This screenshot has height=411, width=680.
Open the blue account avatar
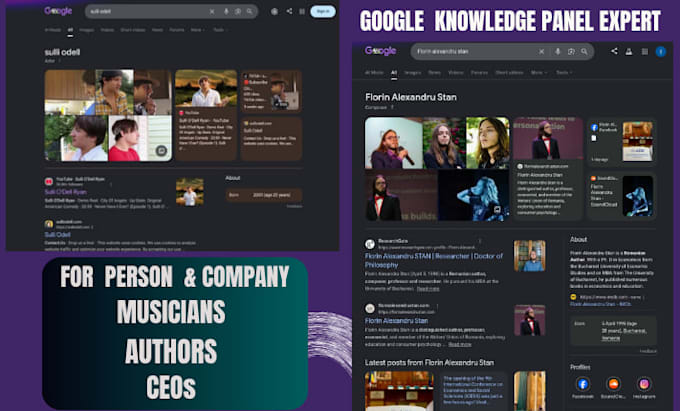tap(660, 52)
